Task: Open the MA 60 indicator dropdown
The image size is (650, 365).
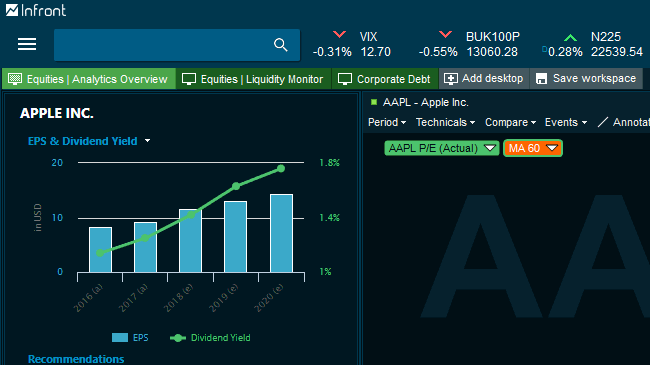Action: coord(533,148)
